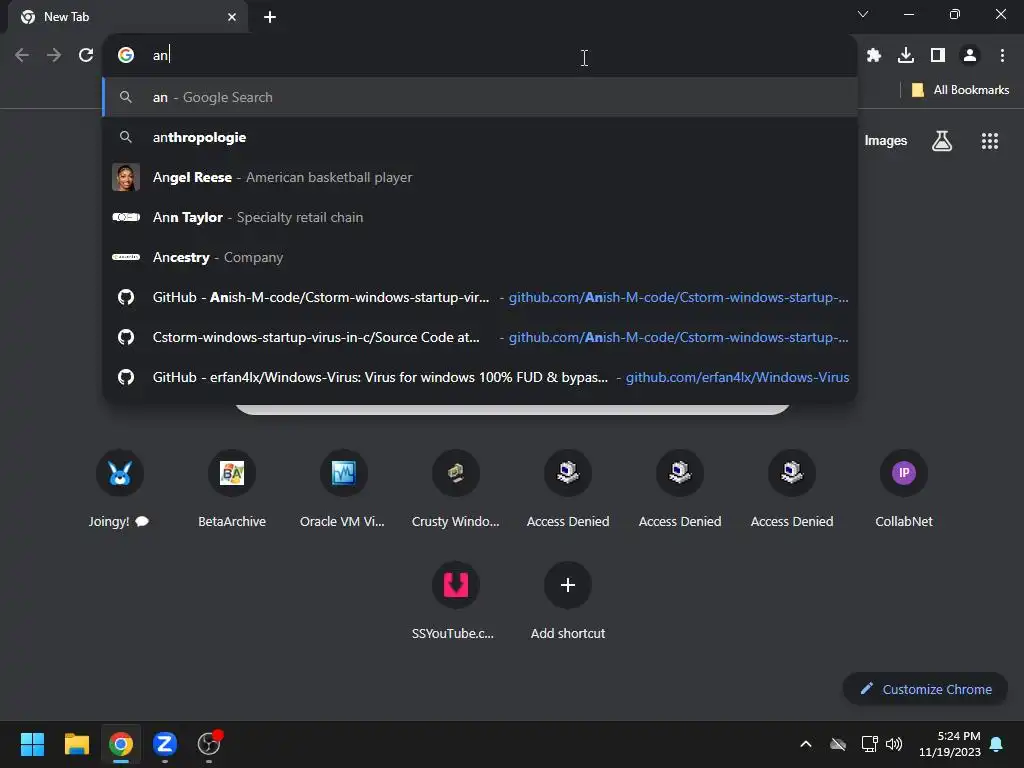Open the tab search chevron
The height and width of the screenshot is (768, 1024).
click(x=863, y=14)
